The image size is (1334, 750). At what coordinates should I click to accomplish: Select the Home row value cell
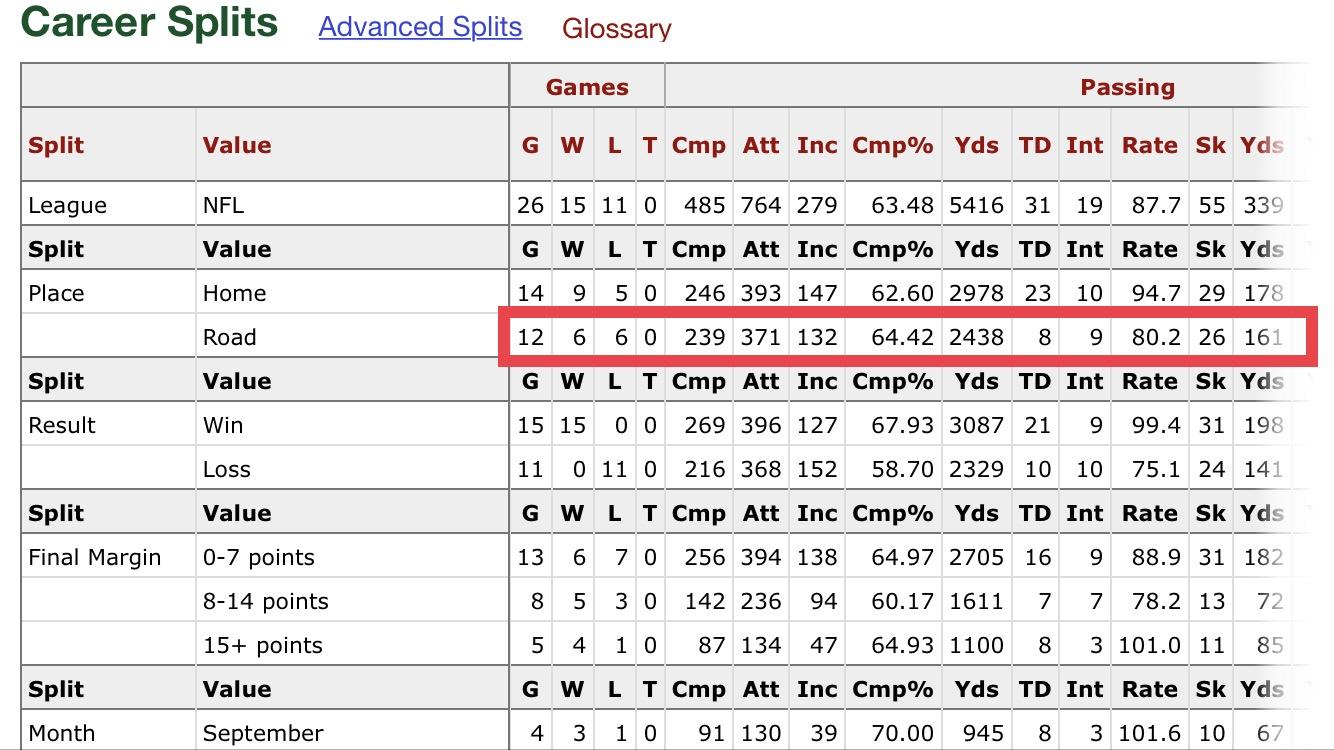(x=234, y=293)
